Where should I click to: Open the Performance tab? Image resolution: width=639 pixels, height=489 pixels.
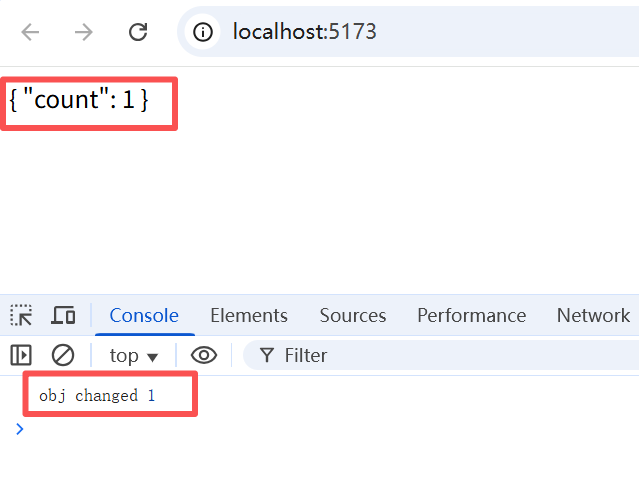472,315
